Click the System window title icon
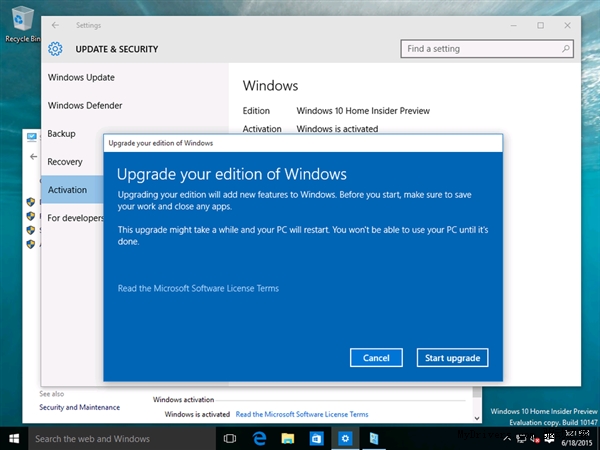 32,137
